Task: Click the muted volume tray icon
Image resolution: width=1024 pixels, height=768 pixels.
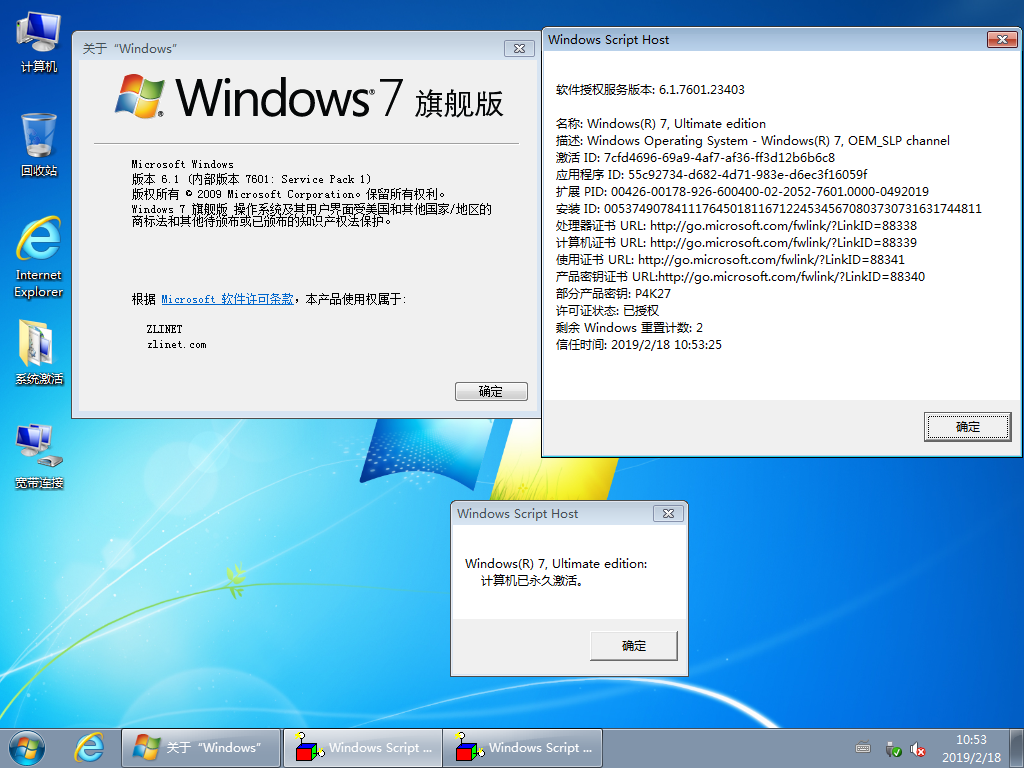Action: [918, 748]
